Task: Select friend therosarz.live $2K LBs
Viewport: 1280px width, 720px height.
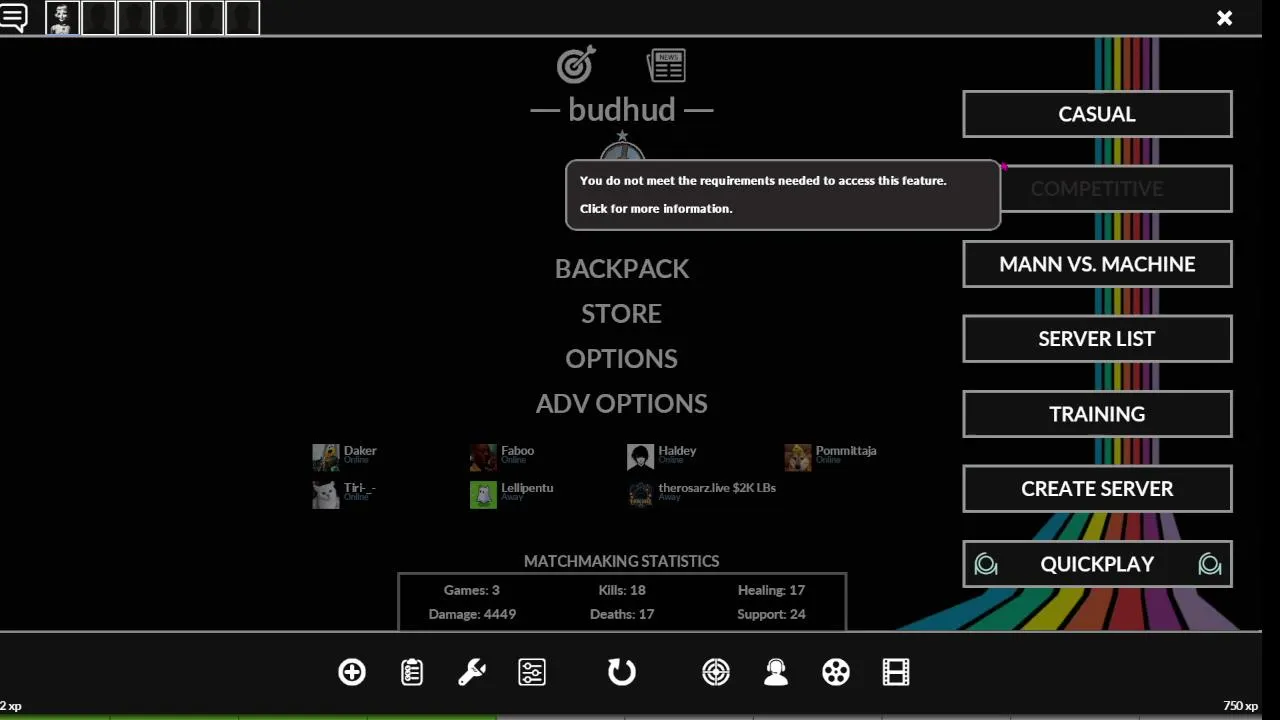Action: tap(702, 494)
